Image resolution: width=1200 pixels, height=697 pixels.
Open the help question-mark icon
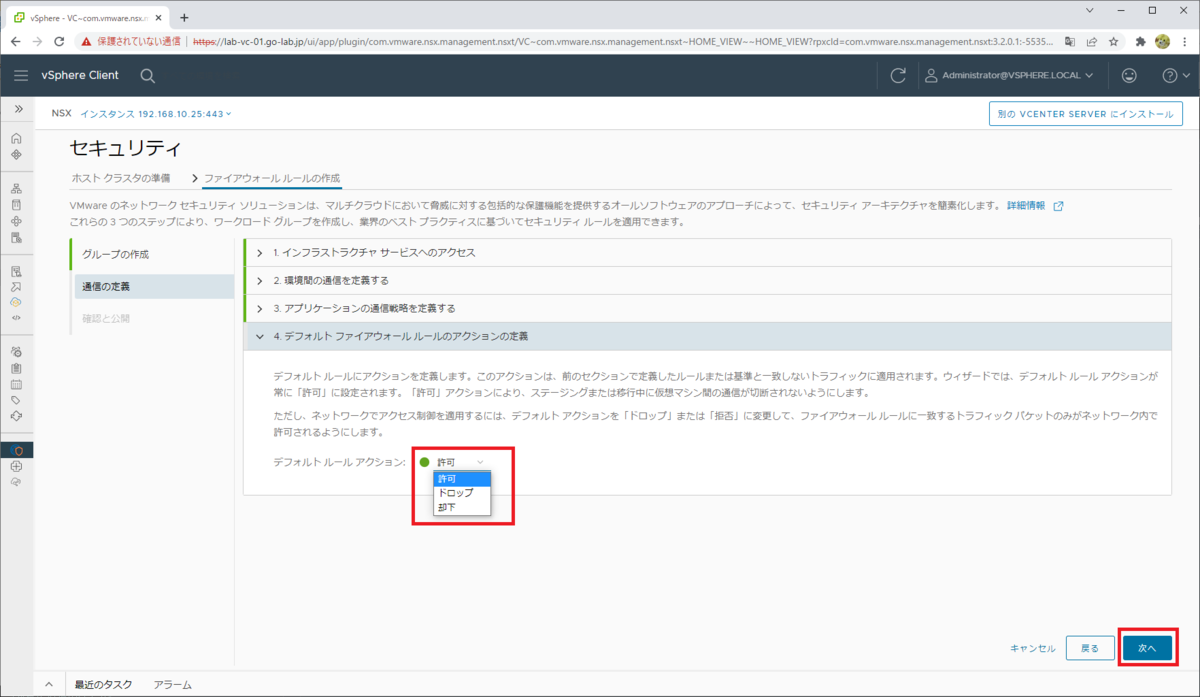[x=1170, y=76]
